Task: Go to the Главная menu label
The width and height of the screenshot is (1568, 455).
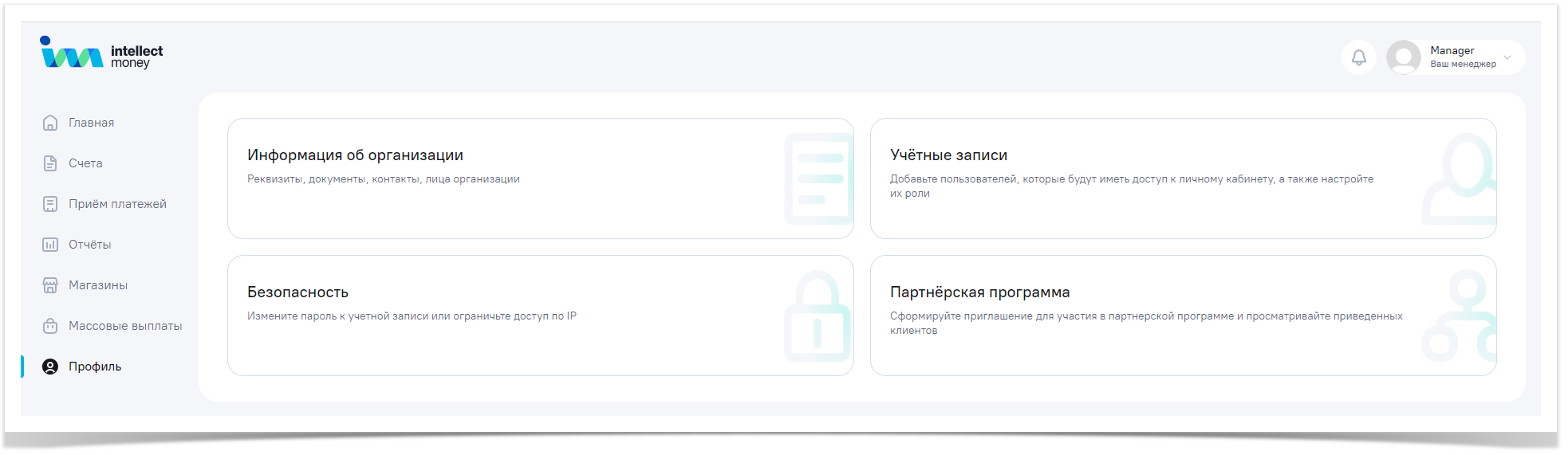Action: [91, 123]
